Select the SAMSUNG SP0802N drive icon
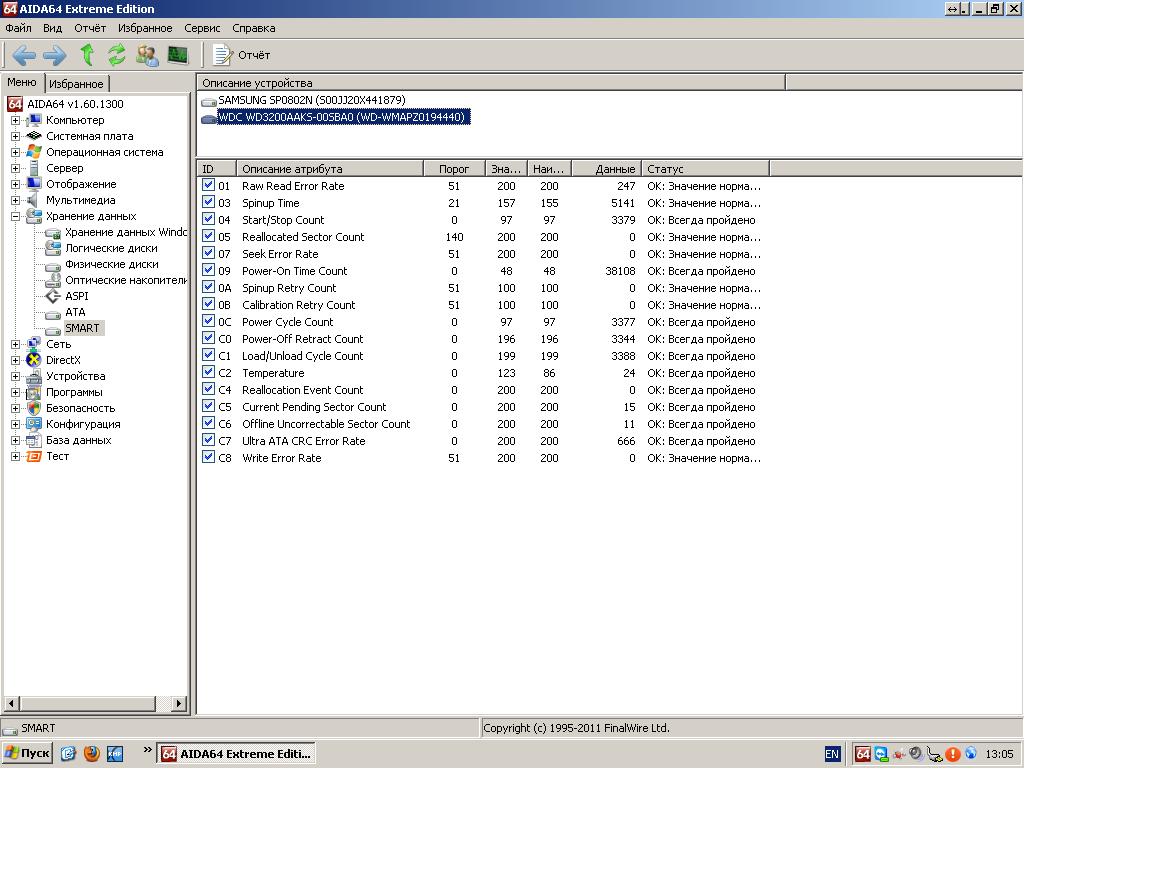 pos(209,100)
